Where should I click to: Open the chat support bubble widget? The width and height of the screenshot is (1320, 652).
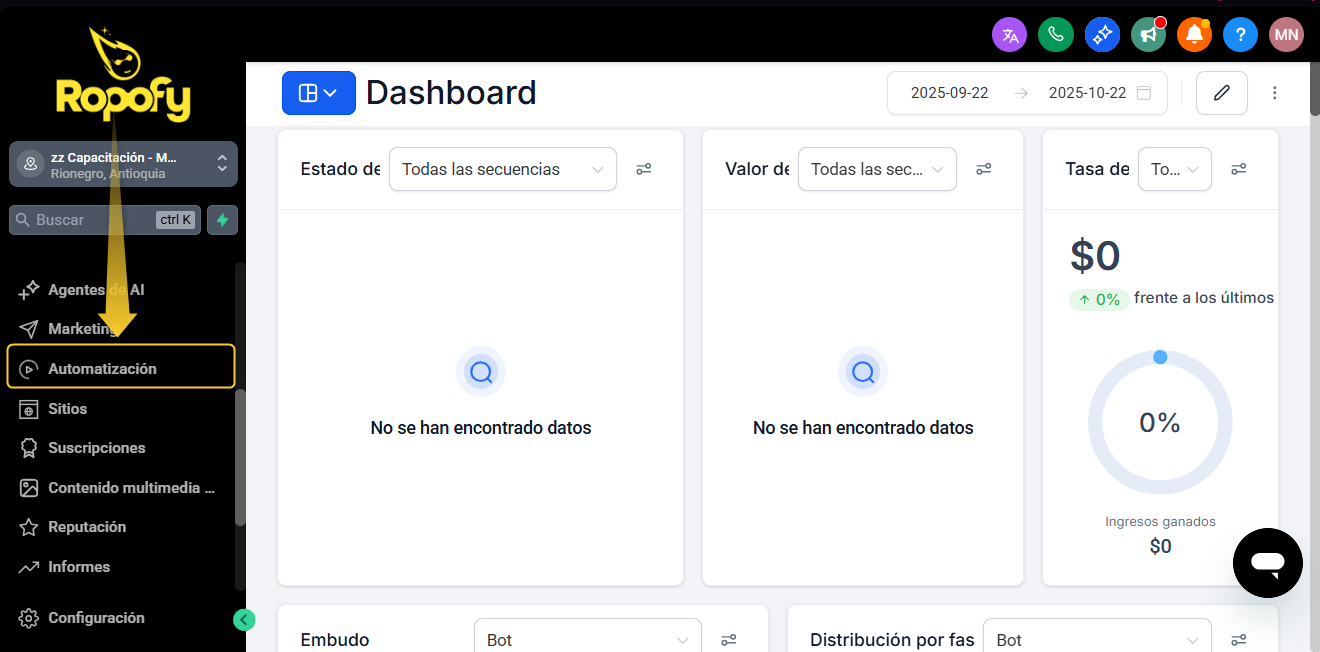point(1267,563)
